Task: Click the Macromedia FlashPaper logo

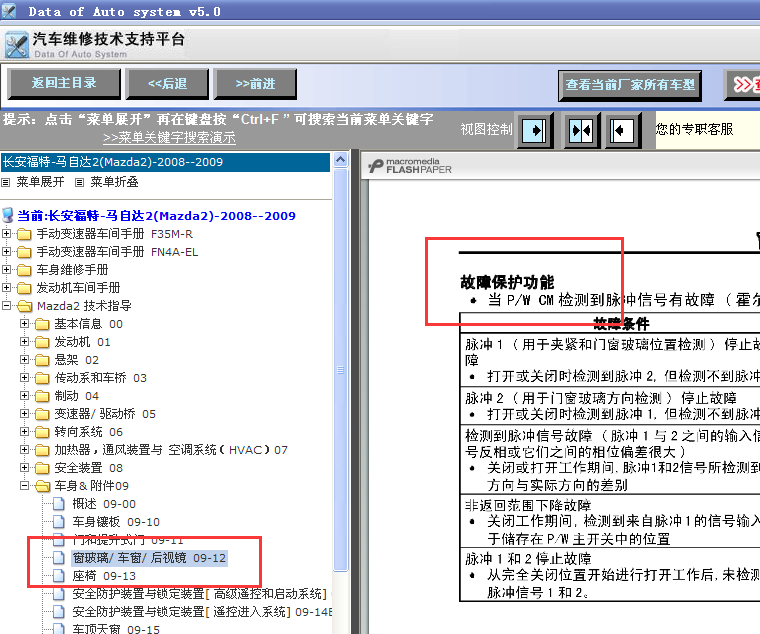Action: [410, 166]
